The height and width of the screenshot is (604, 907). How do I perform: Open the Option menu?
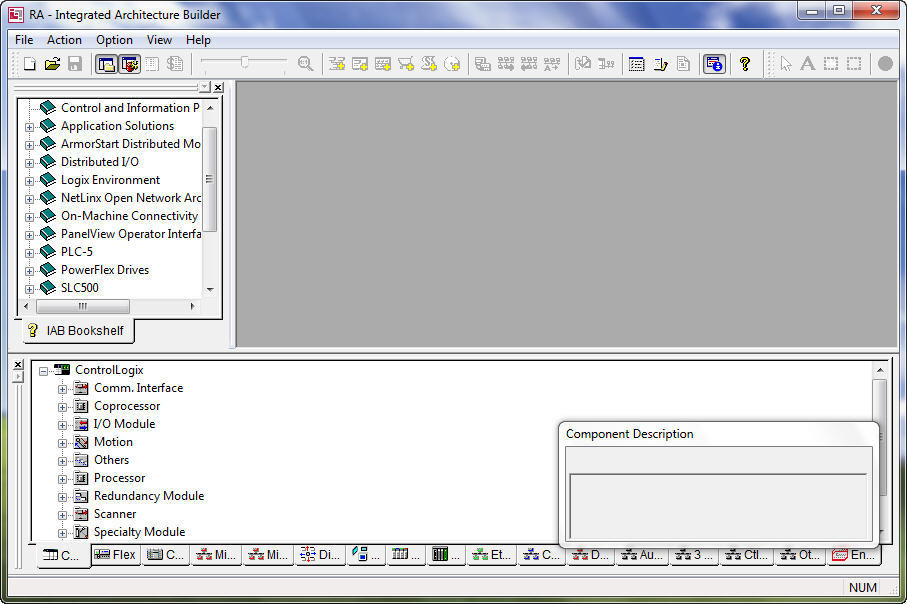coord(114,40)
